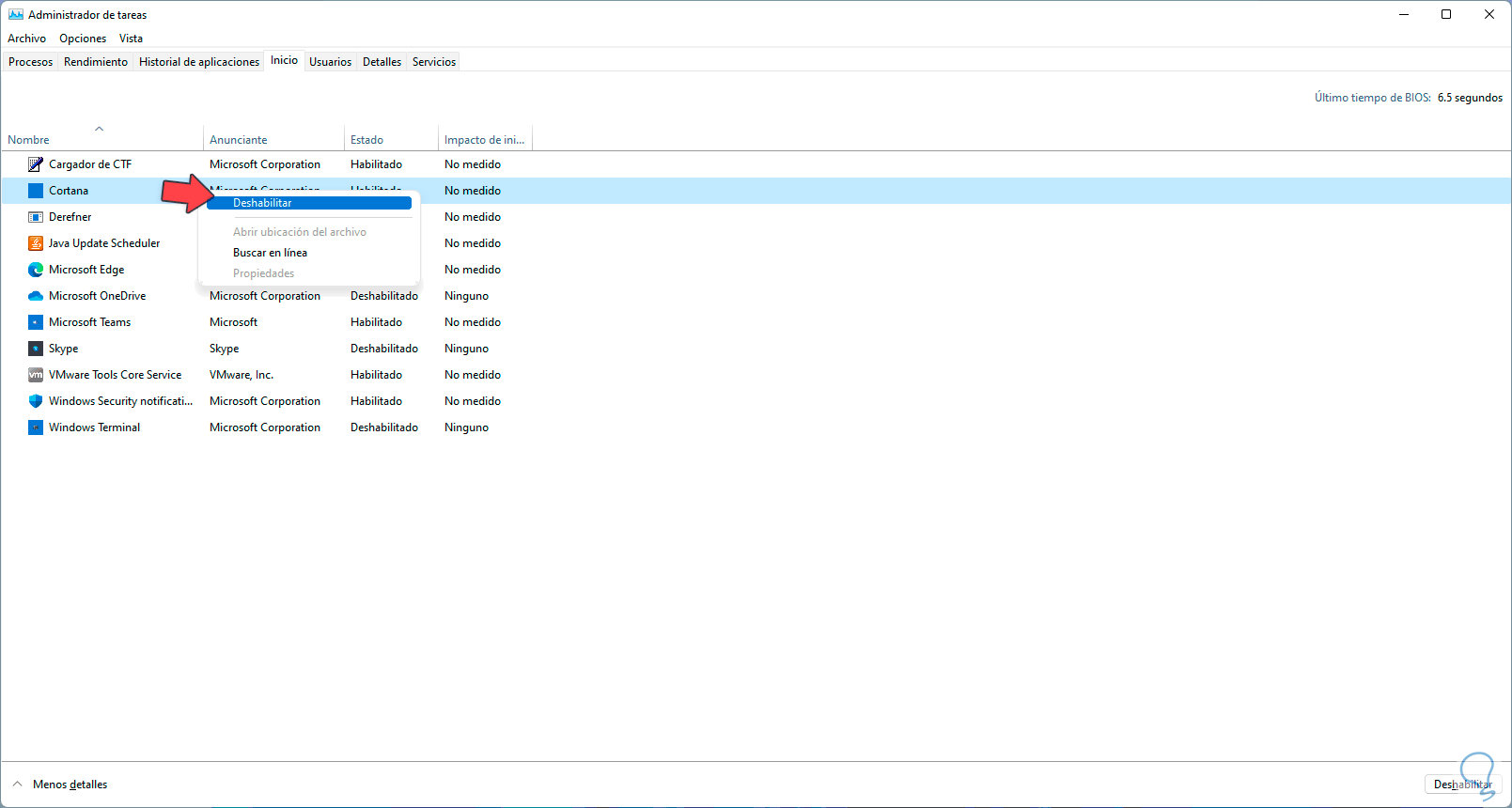
Task: Switch to the Usuarios tab
Action: point(331,62)
